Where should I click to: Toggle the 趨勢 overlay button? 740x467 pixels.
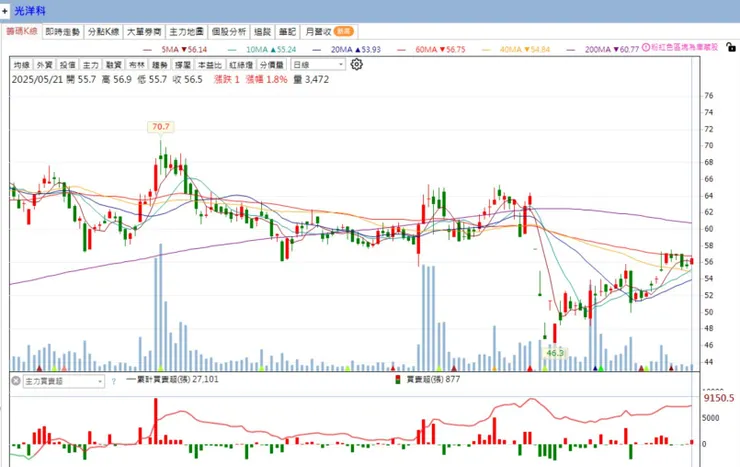[x=160, y=65]
